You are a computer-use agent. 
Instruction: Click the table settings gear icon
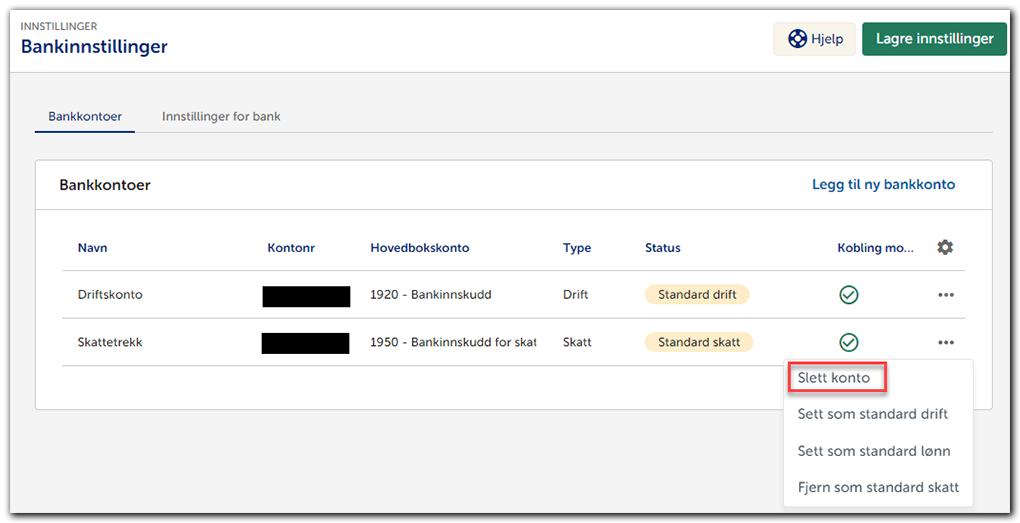point(945,247)
